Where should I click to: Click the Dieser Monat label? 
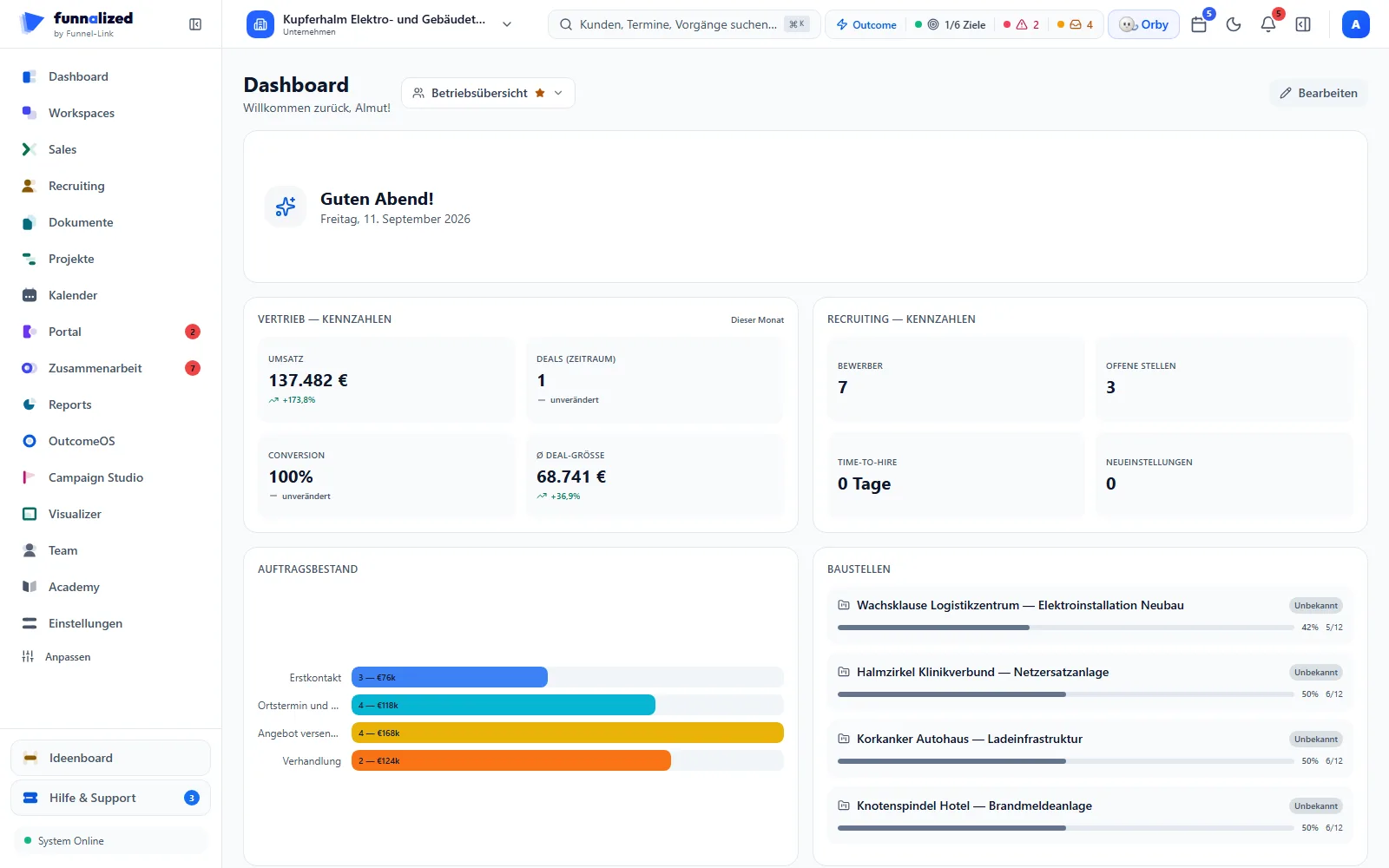point(757,320)
